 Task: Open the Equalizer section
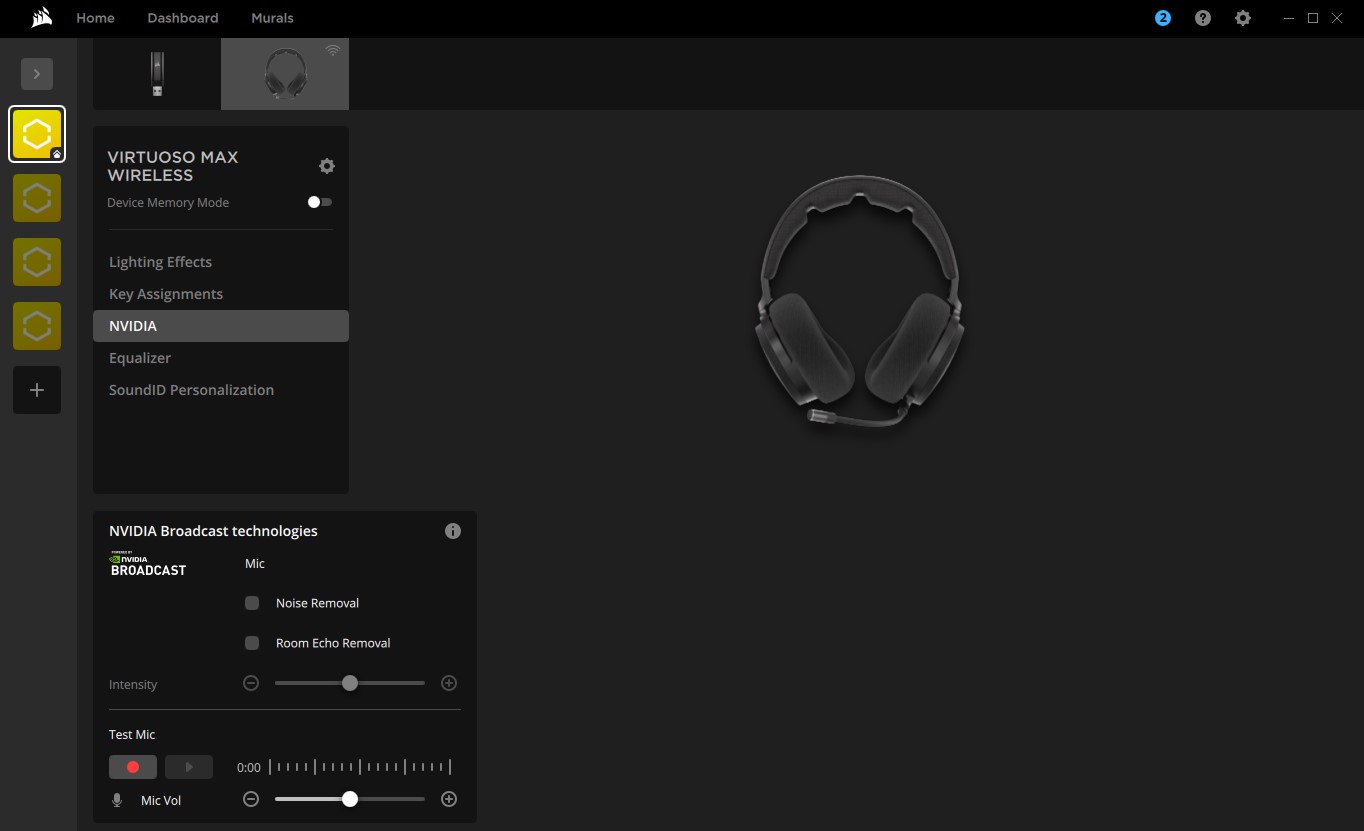click(221, 358)
